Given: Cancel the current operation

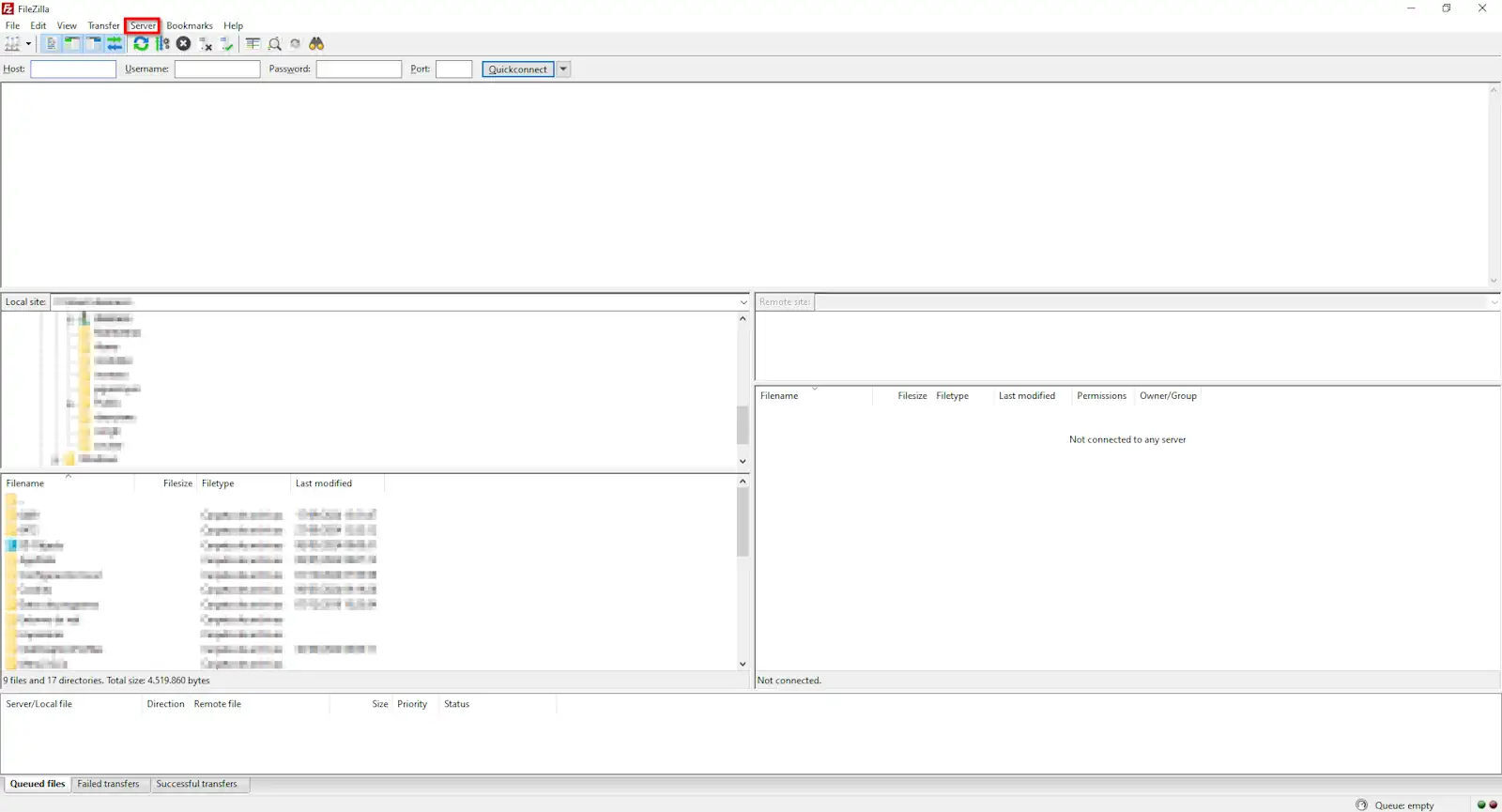Looking at the screenshot, I should click(x=184, y=44).
